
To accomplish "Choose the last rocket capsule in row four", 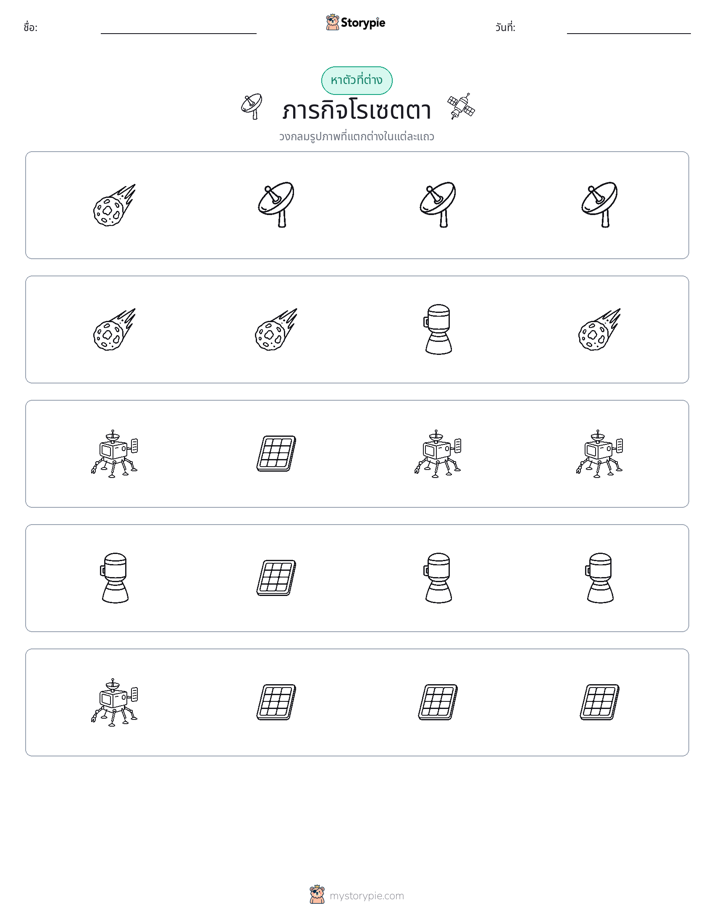I will point(600,578).
